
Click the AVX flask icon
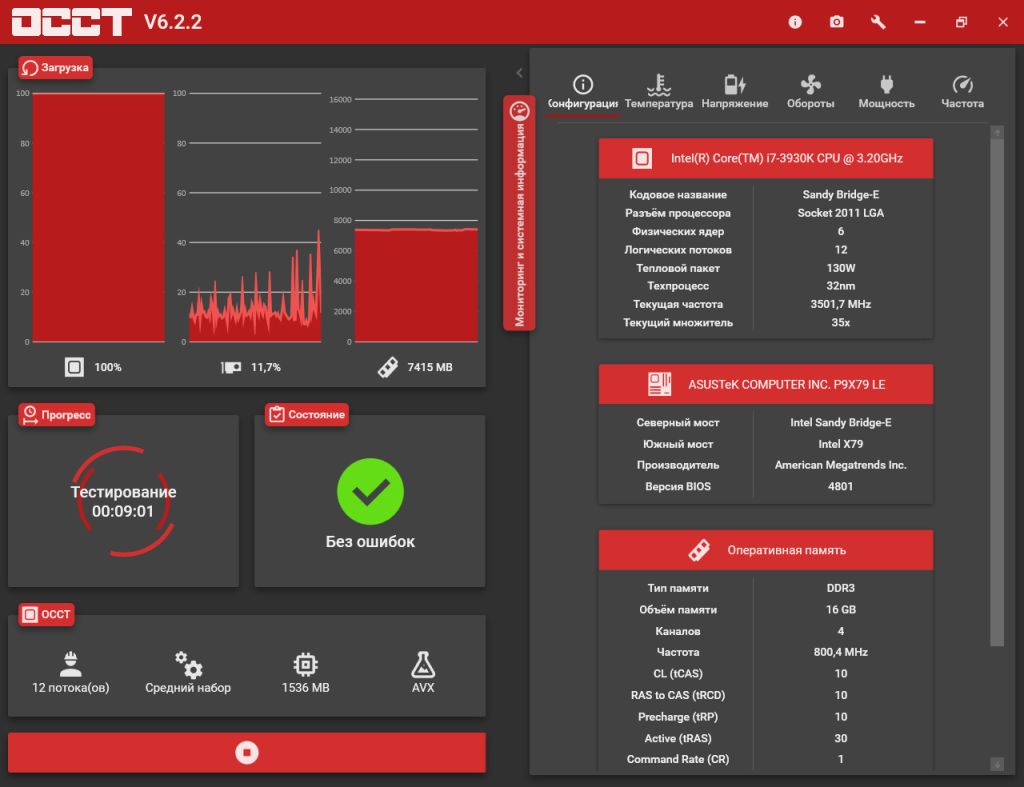tap(423, 664)
